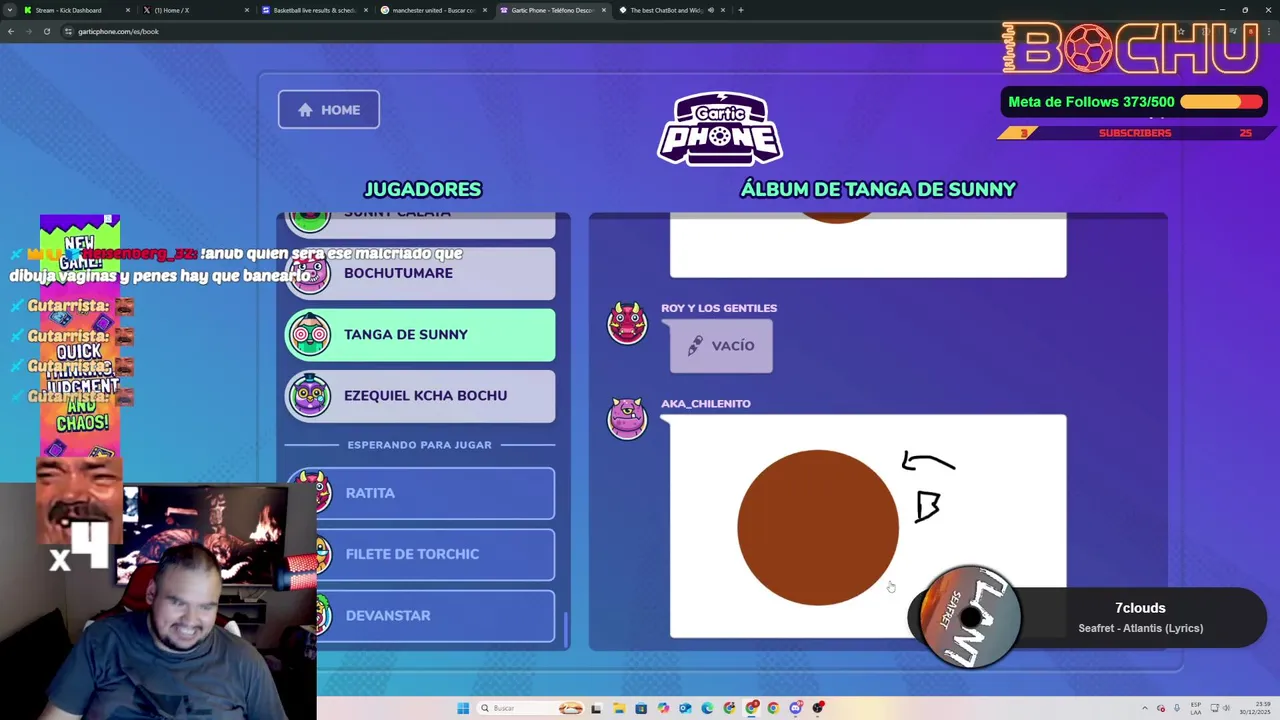1280x720 pixels.
Task: Select player TANGA DE SUNNY
Action: 420,334
